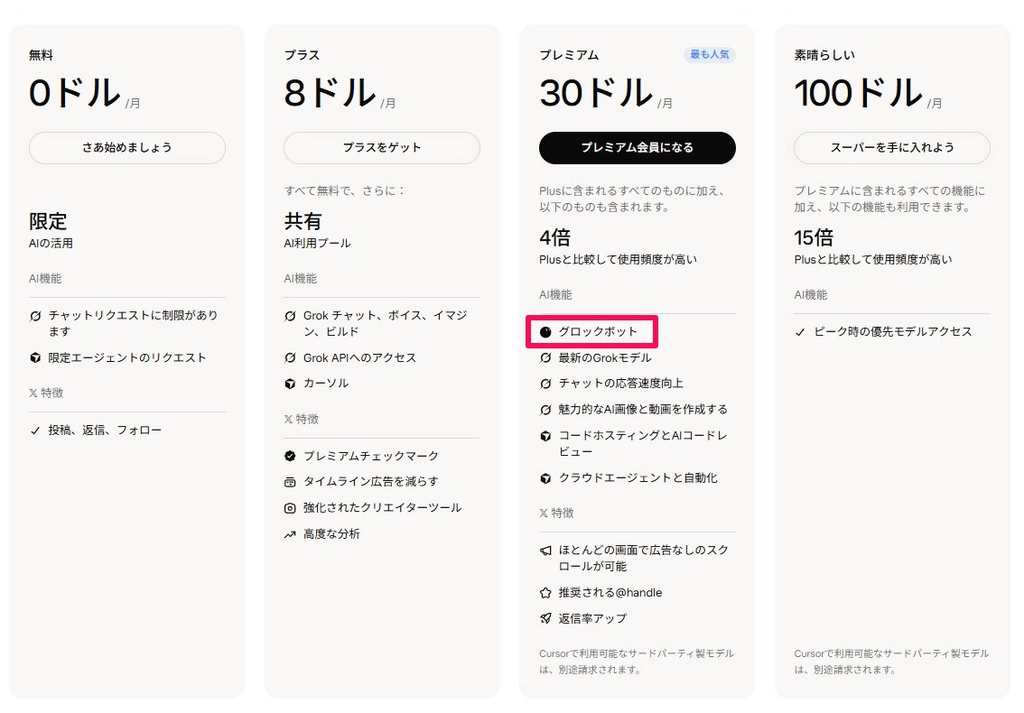Image resolution: width=1024 pixels, height=713 pixels.
Task: Click the camera icon beside 強化されたクリエイターツール
Action: coord(290,508)
